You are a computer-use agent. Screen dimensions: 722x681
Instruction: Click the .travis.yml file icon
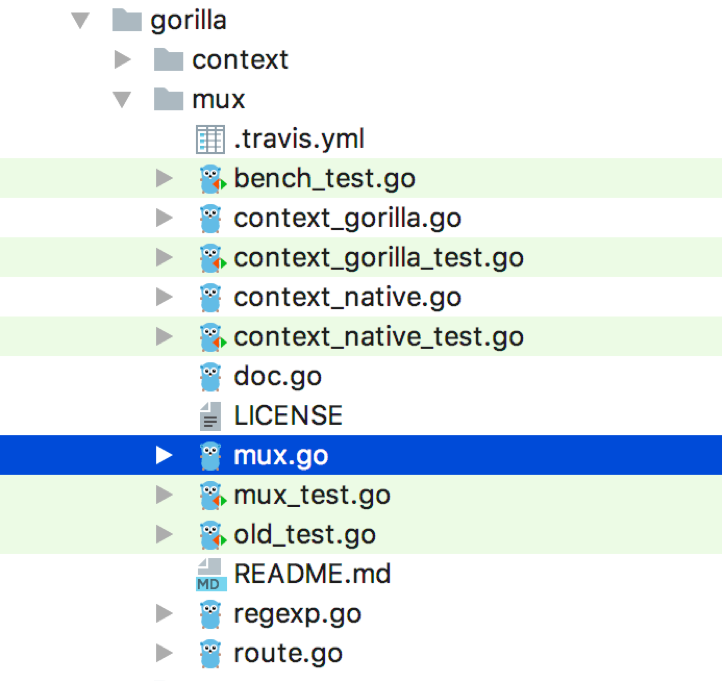pyautogui.click(x=210, y=139)
